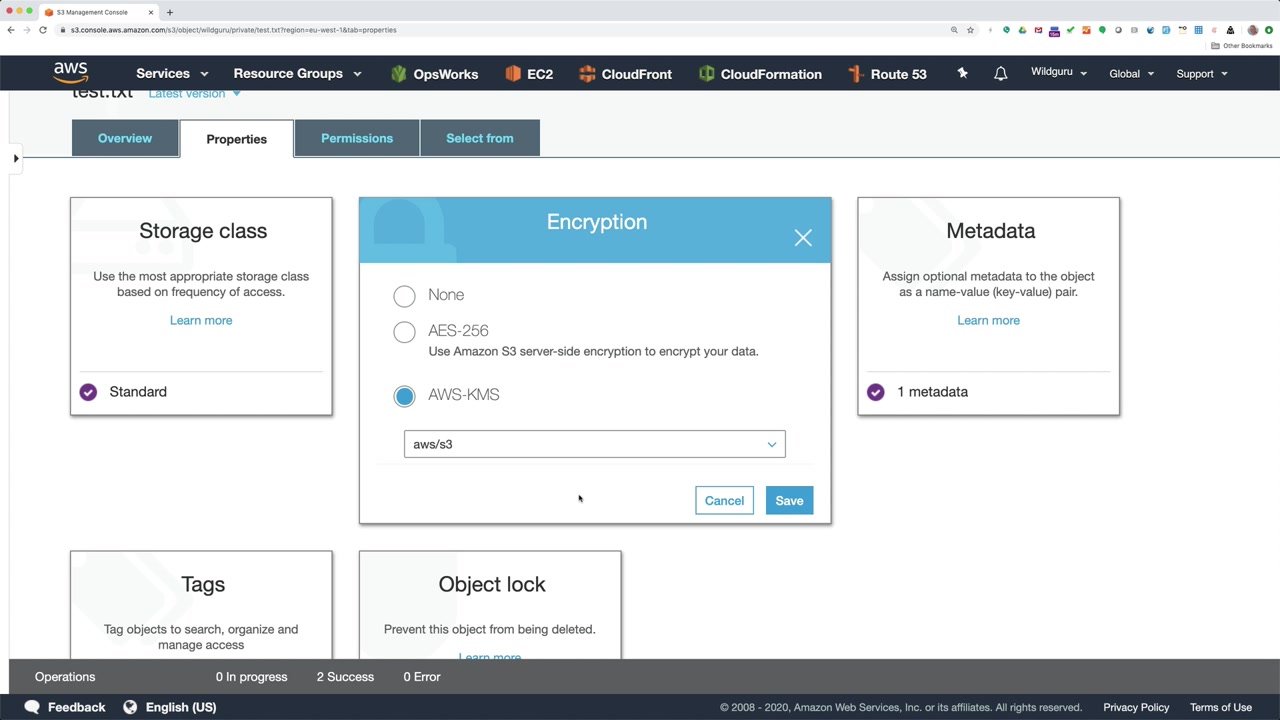This screenshot has height=720, width=1280.
Task: Click the language globe icon
Action: (x=130, y=707)
